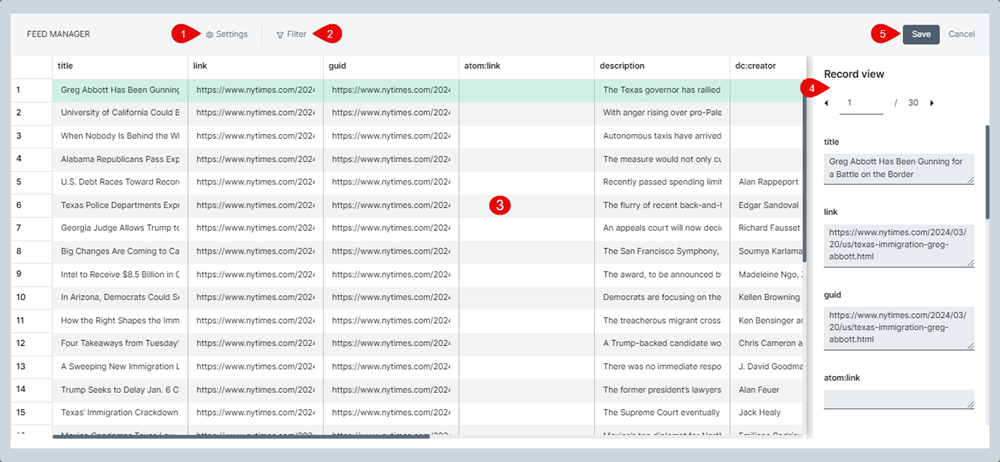Select 'Democrats are focusing on the' description

coord(662,297)
